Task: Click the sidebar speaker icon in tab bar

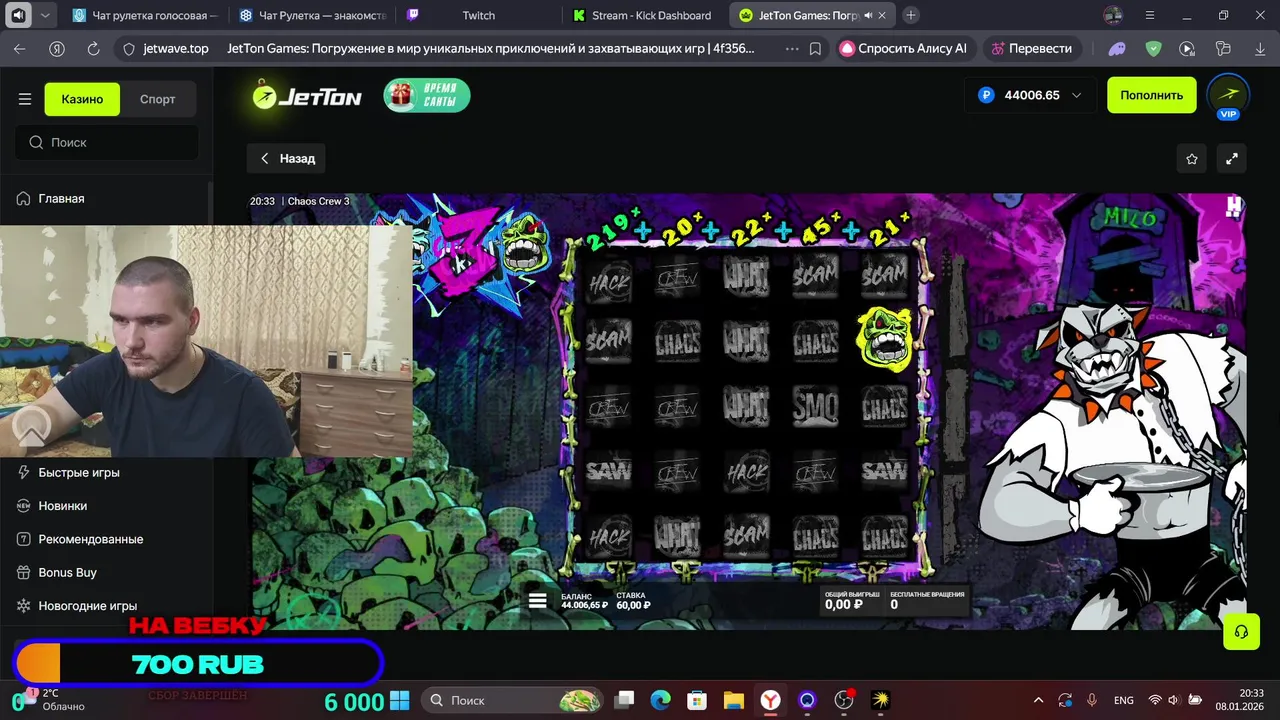Action: [18, 15]
